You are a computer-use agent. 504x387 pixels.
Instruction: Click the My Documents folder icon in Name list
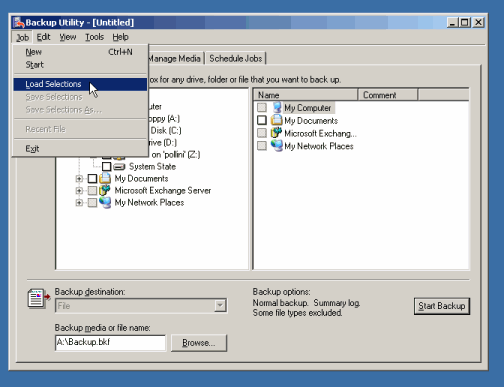tap(277, 120)
